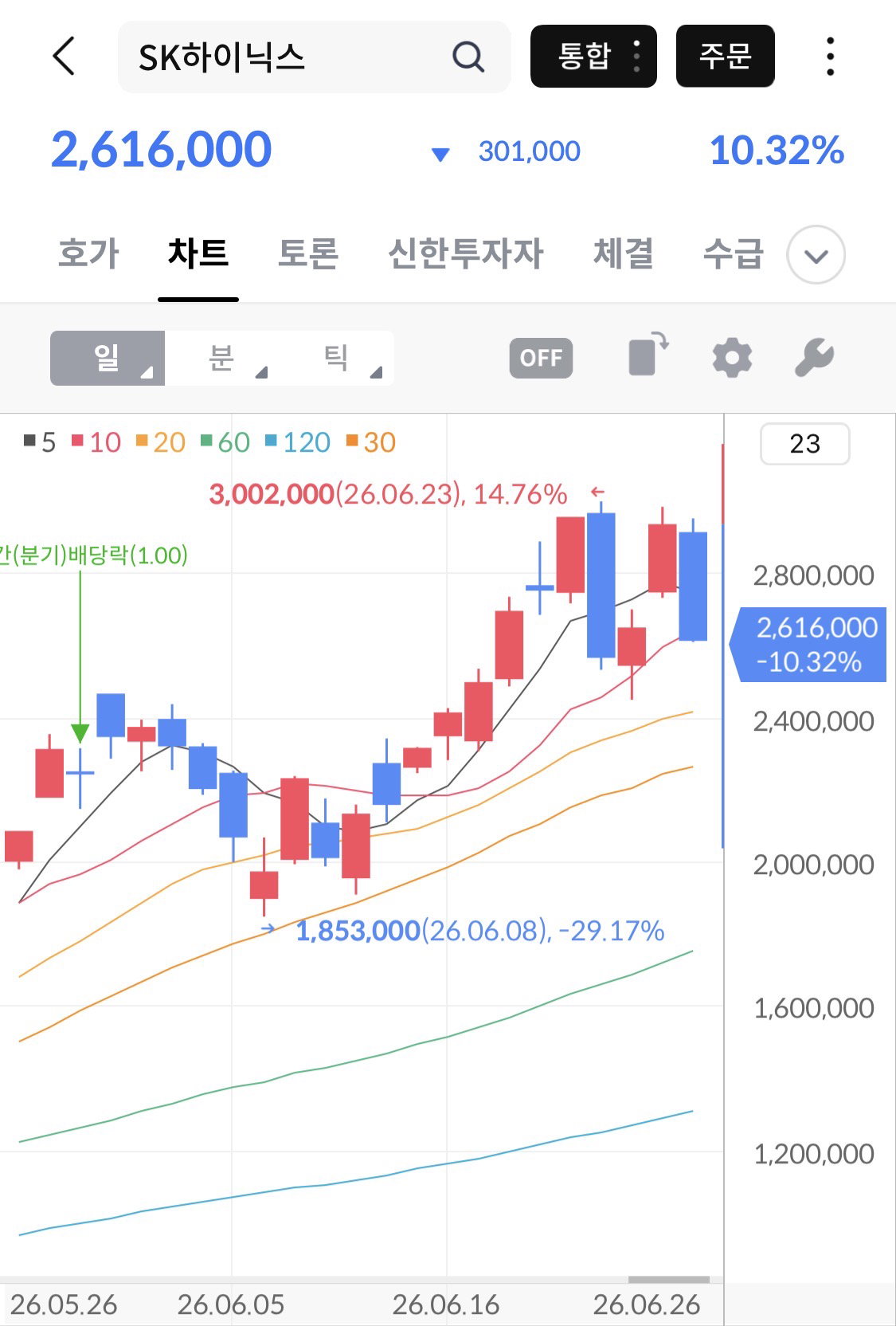Switch to the 호가 tab

coord(88,253)
